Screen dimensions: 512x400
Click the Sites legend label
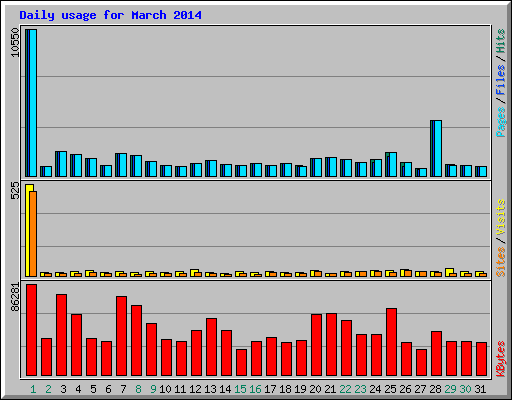click(x=500, y=262)
